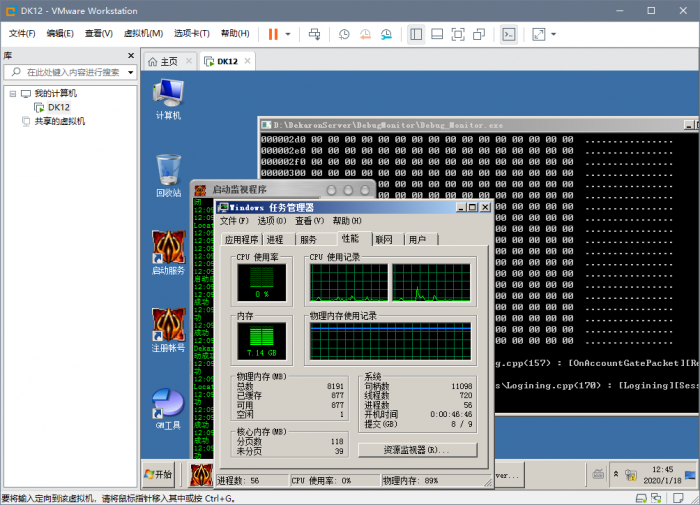The width and height of the screenshot is (700, 505).
Task: Click the 启动监视程序 window title
Action: [239, 190]
